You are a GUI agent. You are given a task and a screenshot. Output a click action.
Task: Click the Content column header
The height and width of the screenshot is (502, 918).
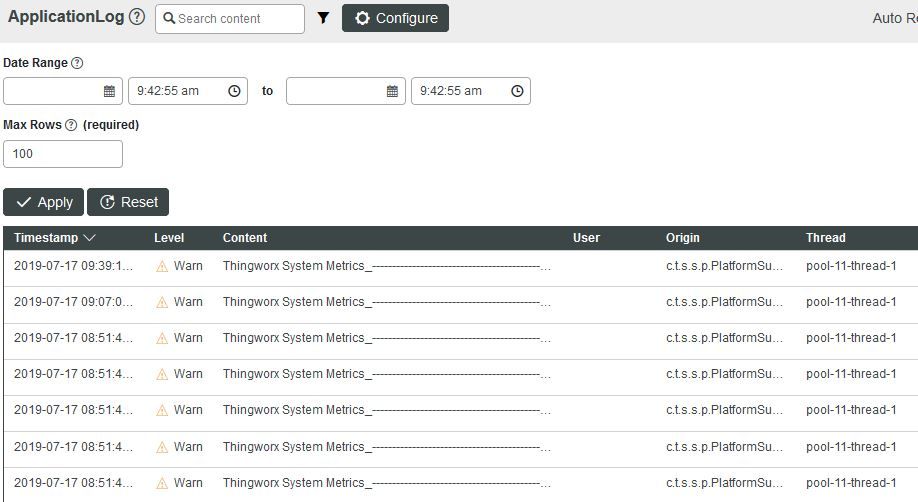coord(245,238)
